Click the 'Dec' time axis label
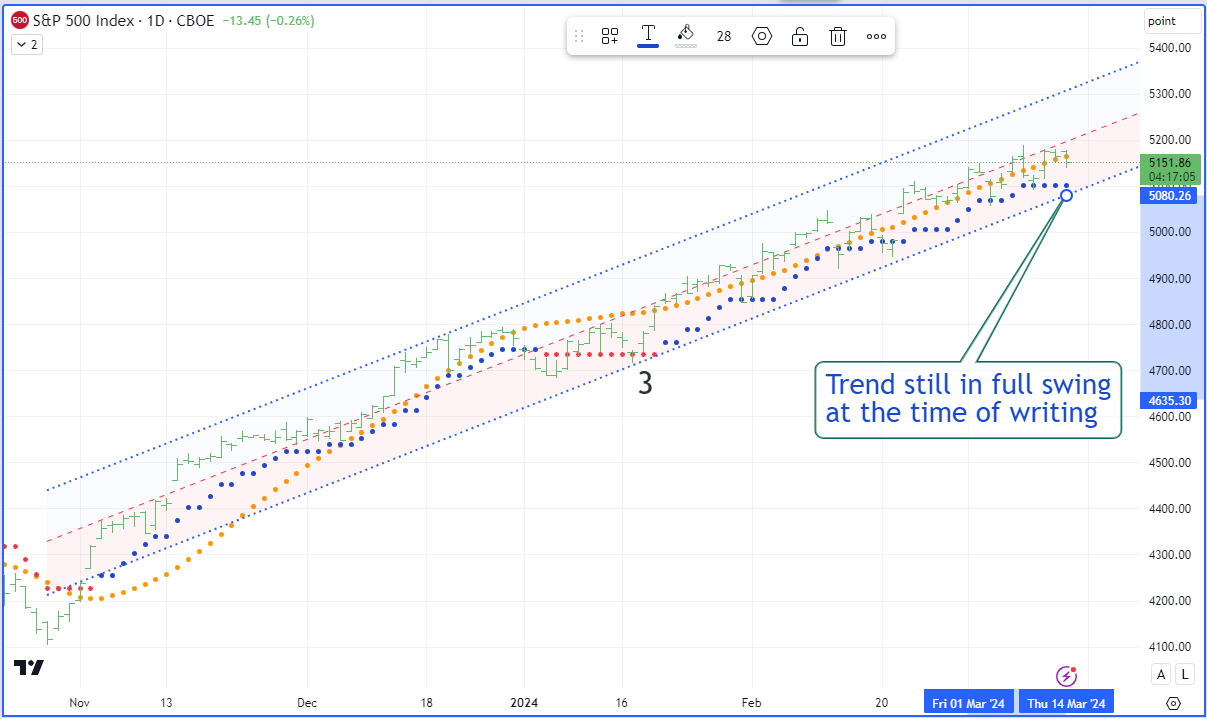Image resolution: width=1207 pixels, height=719 pixels. (x=307, y=701)
